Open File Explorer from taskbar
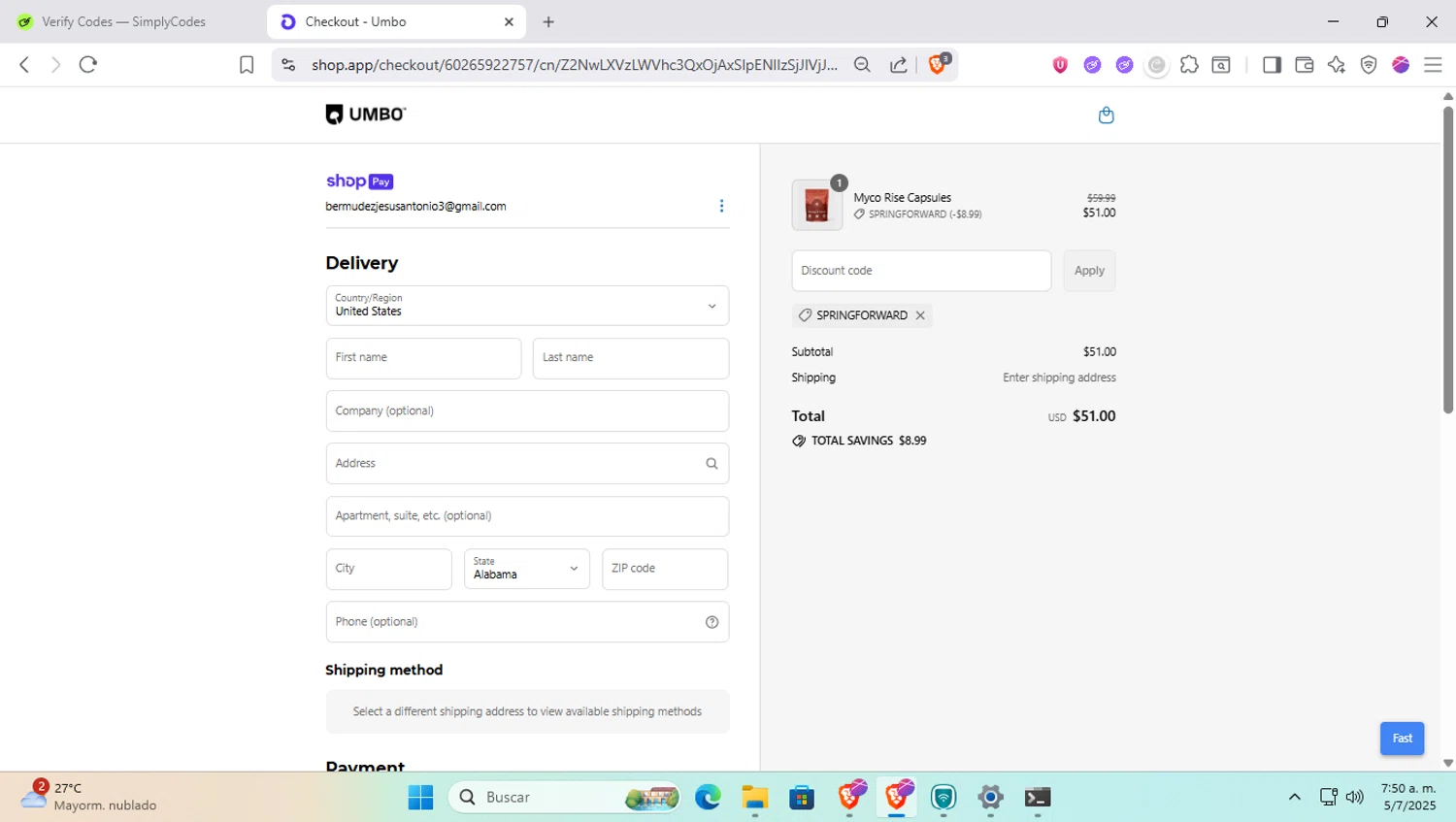This screenshot has width=1456, height=822. point(754,798)
